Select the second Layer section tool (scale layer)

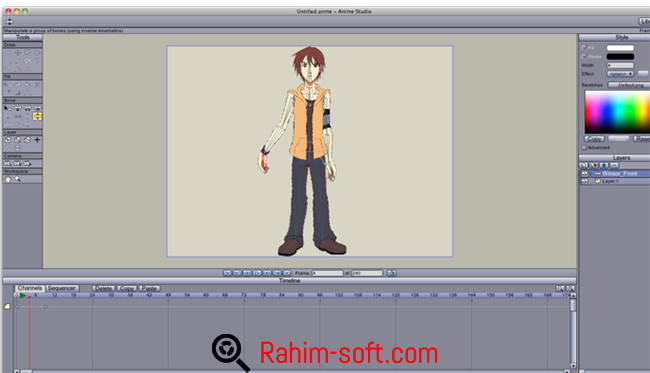click(x=17, y=140)
